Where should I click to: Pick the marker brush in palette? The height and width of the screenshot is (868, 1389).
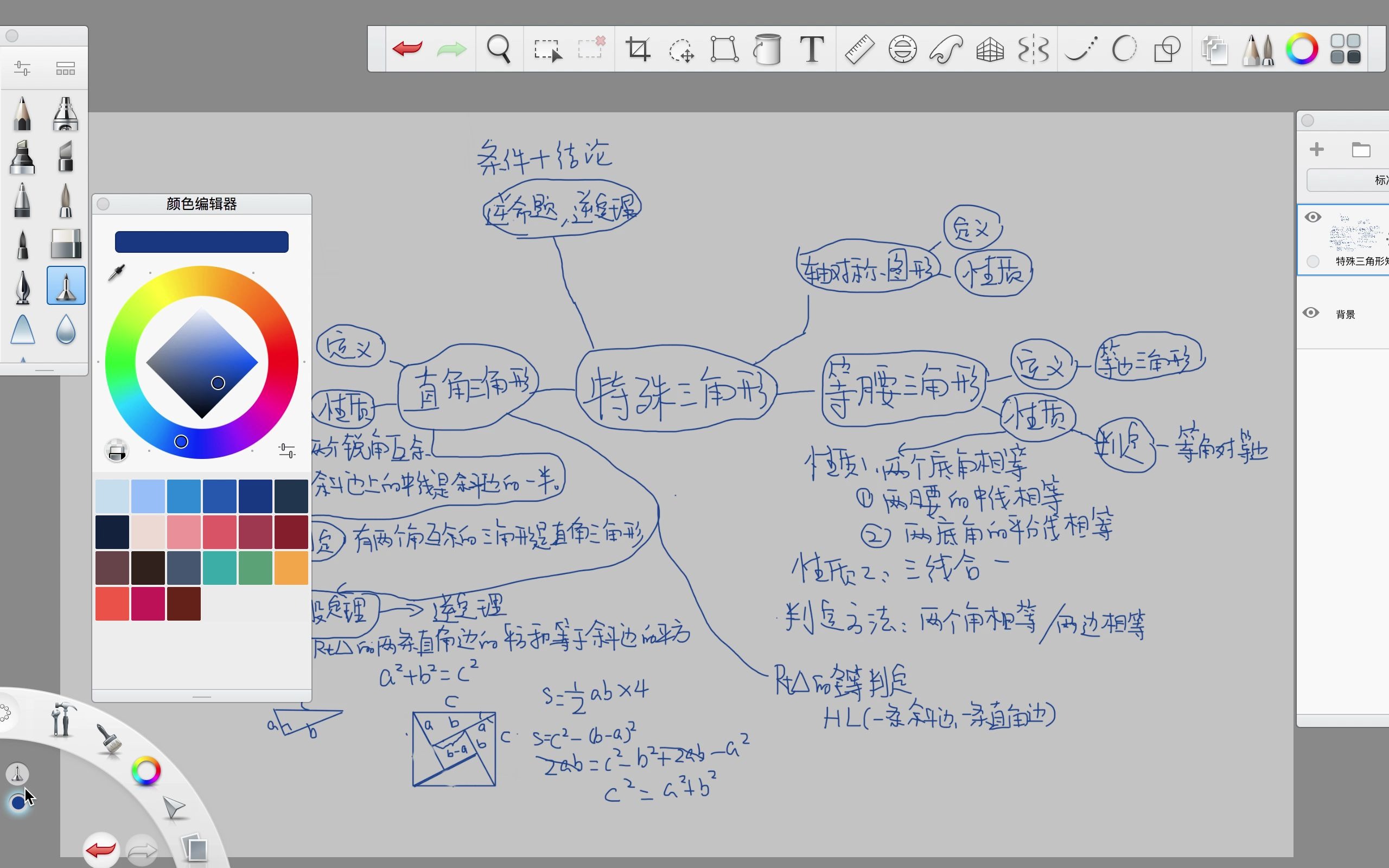[x=22, y=157]
